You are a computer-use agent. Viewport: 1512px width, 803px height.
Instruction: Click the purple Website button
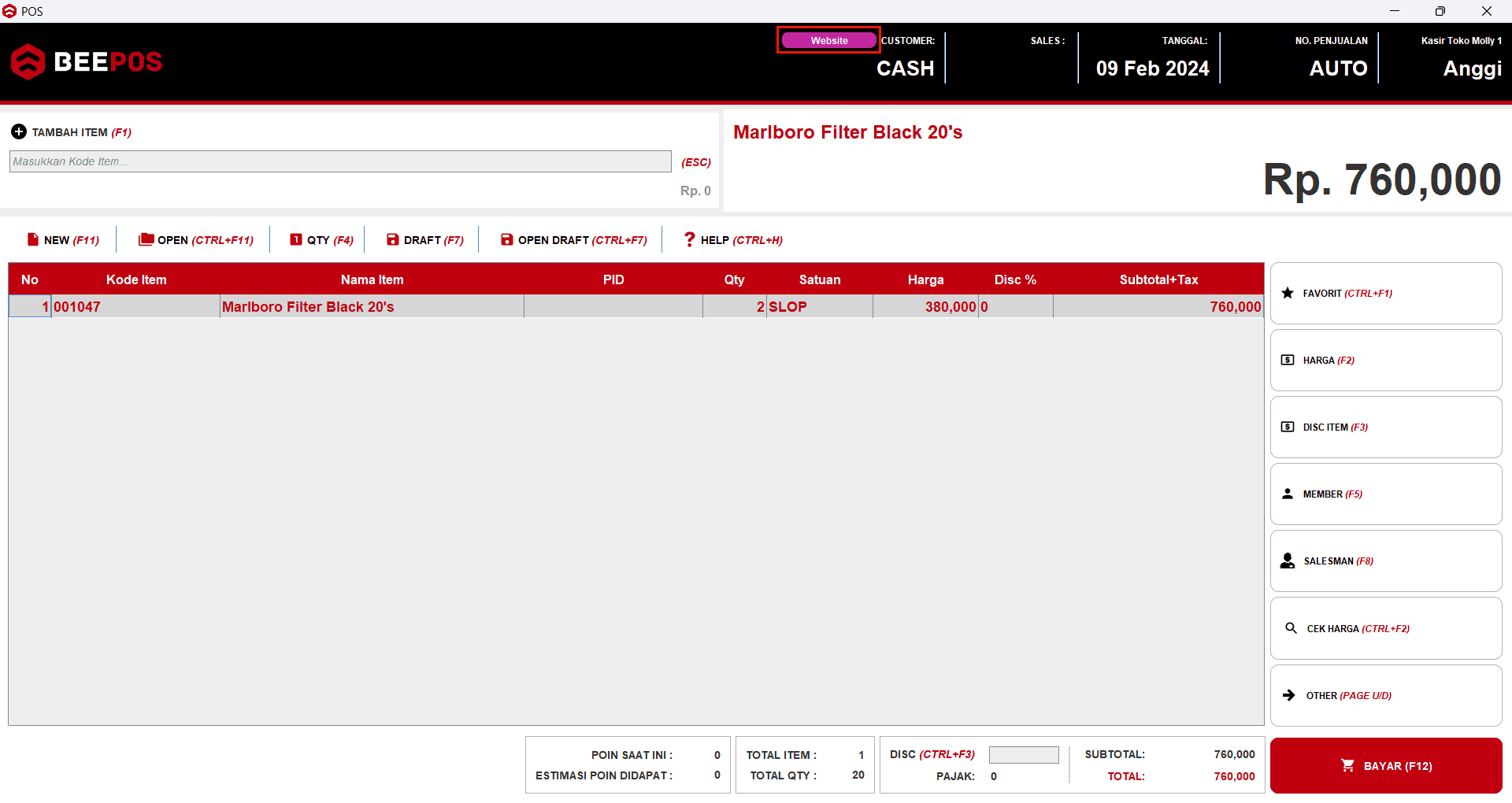(829, 40)
